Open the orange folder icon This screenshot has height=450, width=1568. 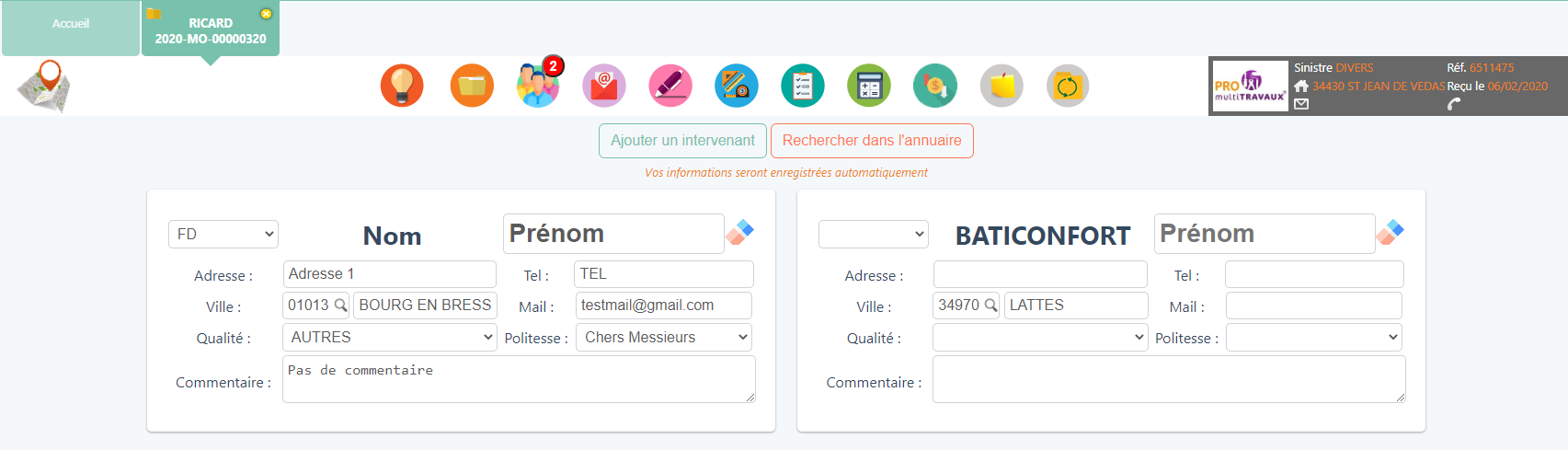coord(472,87)
